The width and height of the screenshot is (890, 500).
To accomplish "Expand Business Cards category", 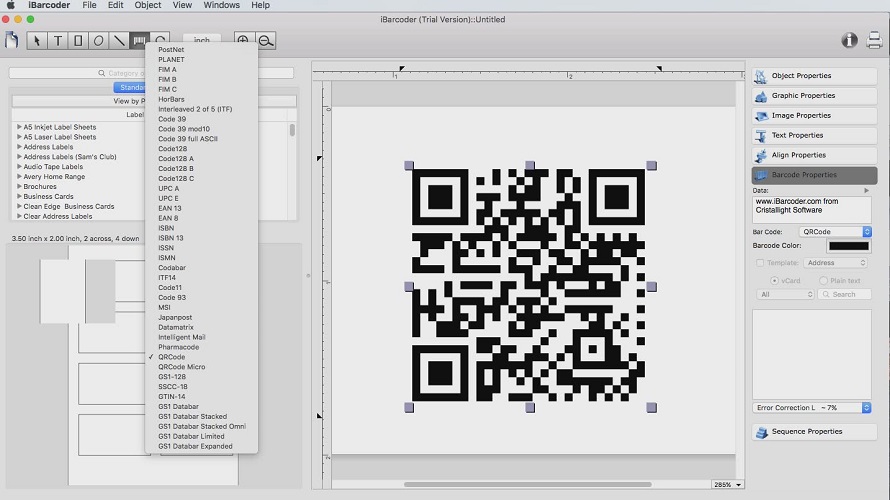I will coord(19,196).
